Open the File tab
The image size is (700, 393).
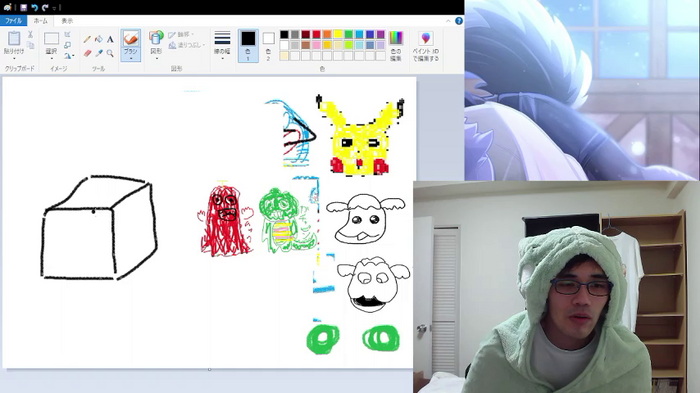pos(13,21)
